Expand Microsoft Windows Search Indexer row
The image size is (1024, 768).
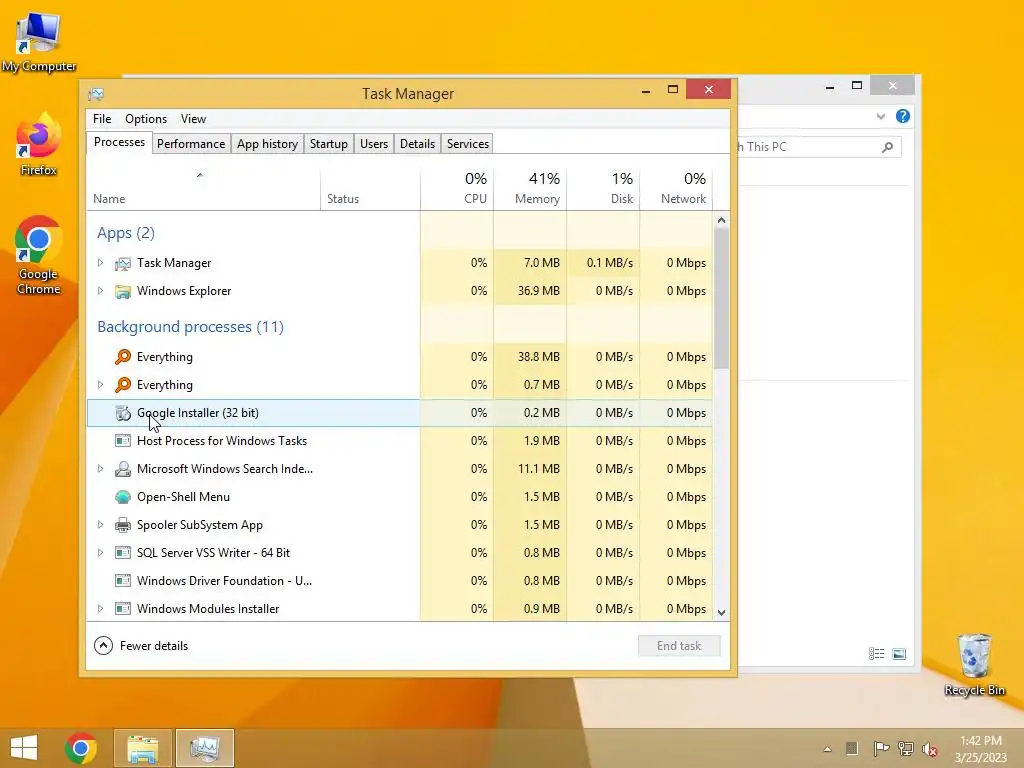101,468
